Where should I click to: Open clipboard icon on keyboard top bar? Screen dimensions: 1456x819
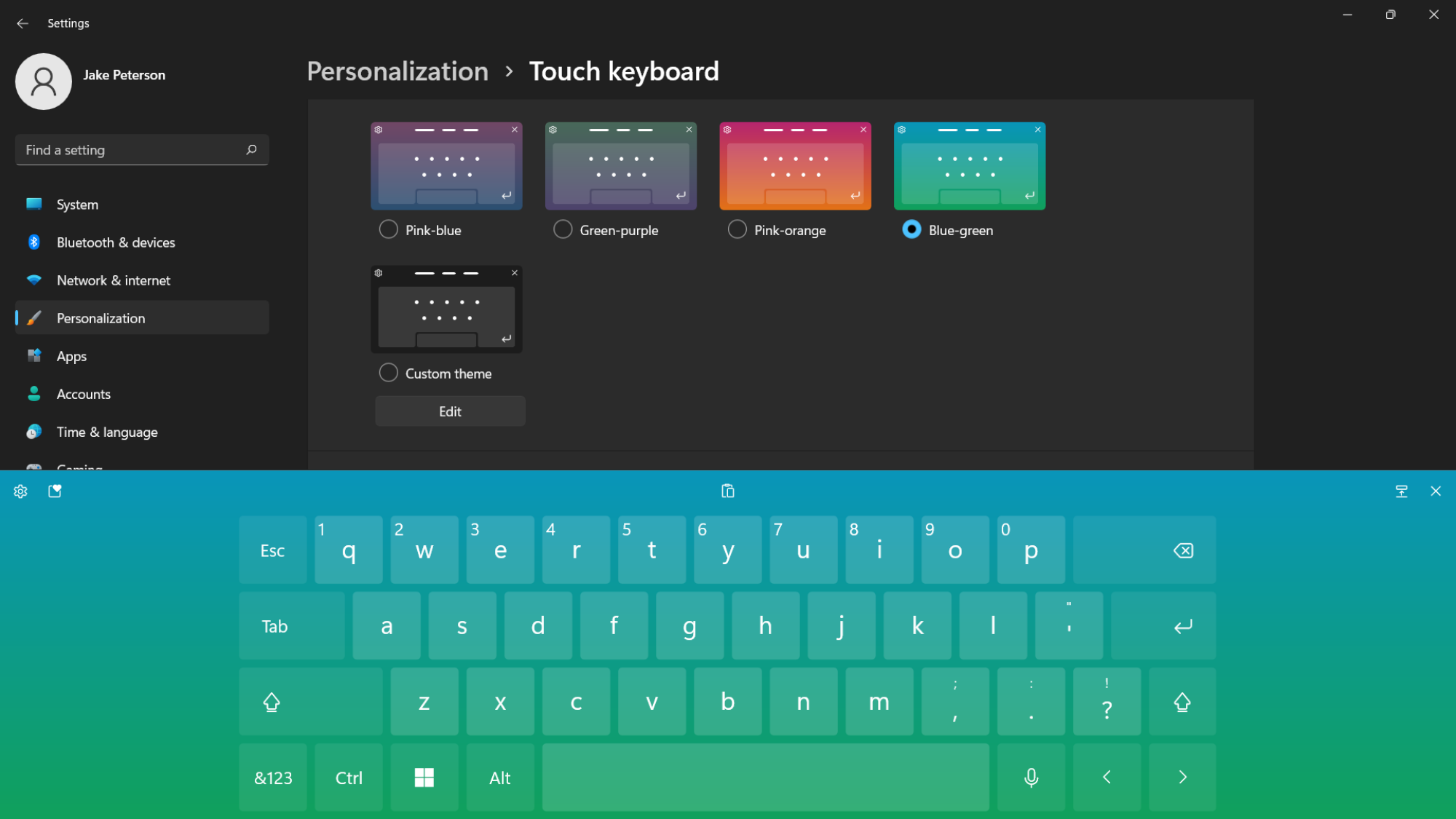(x=727, y=491)
